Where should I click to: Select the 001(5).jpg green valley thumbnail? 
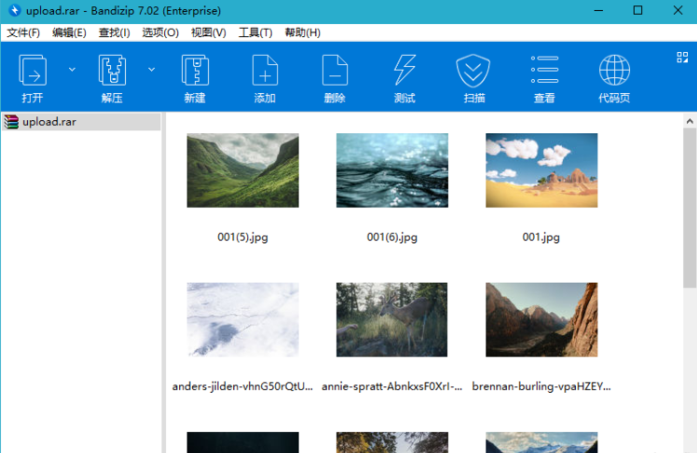(x=243, y=170)
